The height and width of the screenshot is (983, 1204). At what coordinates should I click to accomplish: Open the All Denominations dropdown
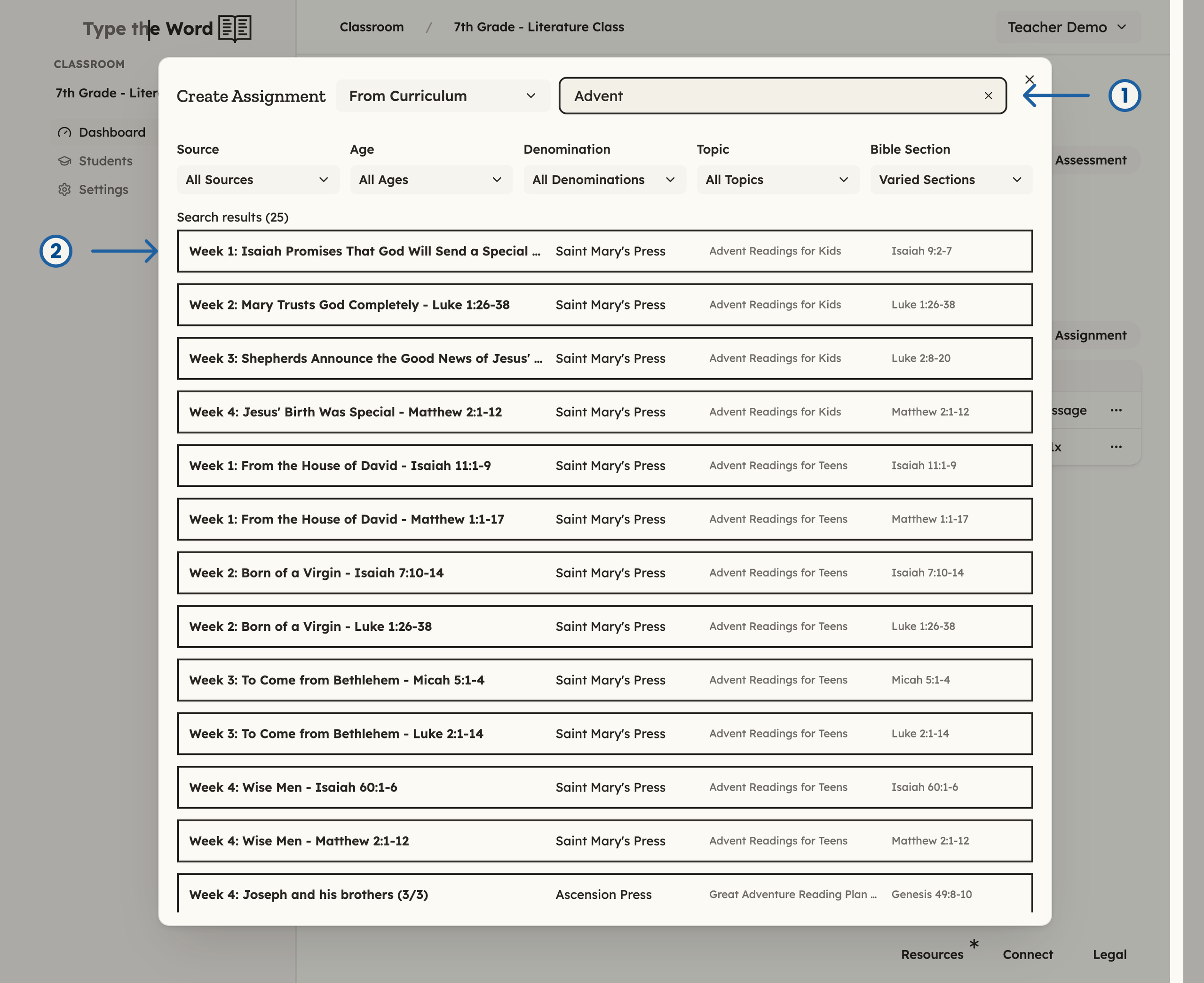604,180
